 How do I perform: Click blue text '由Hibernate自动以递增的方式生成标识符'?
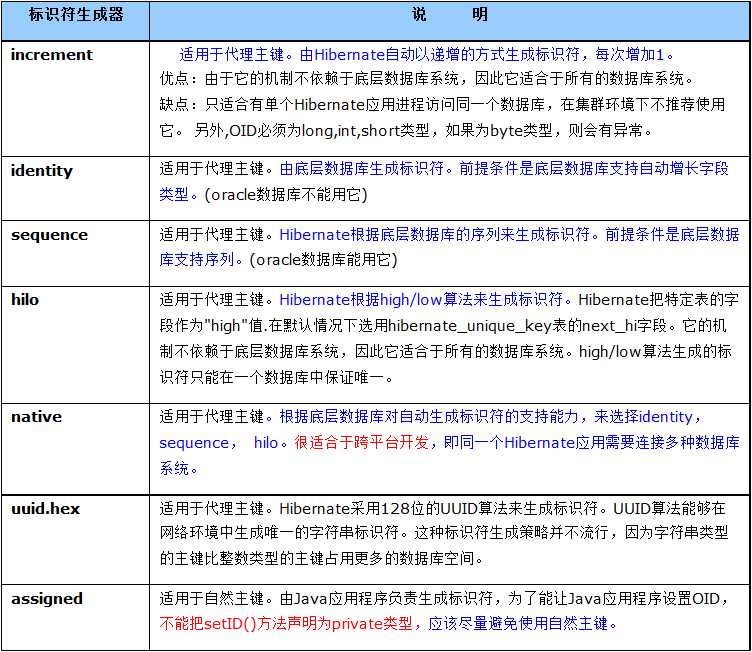point(440,55)
